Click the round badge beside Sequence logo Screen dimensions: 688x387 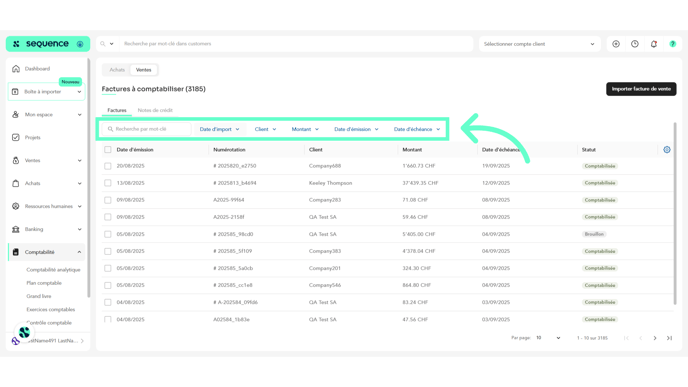click(80, 44)
